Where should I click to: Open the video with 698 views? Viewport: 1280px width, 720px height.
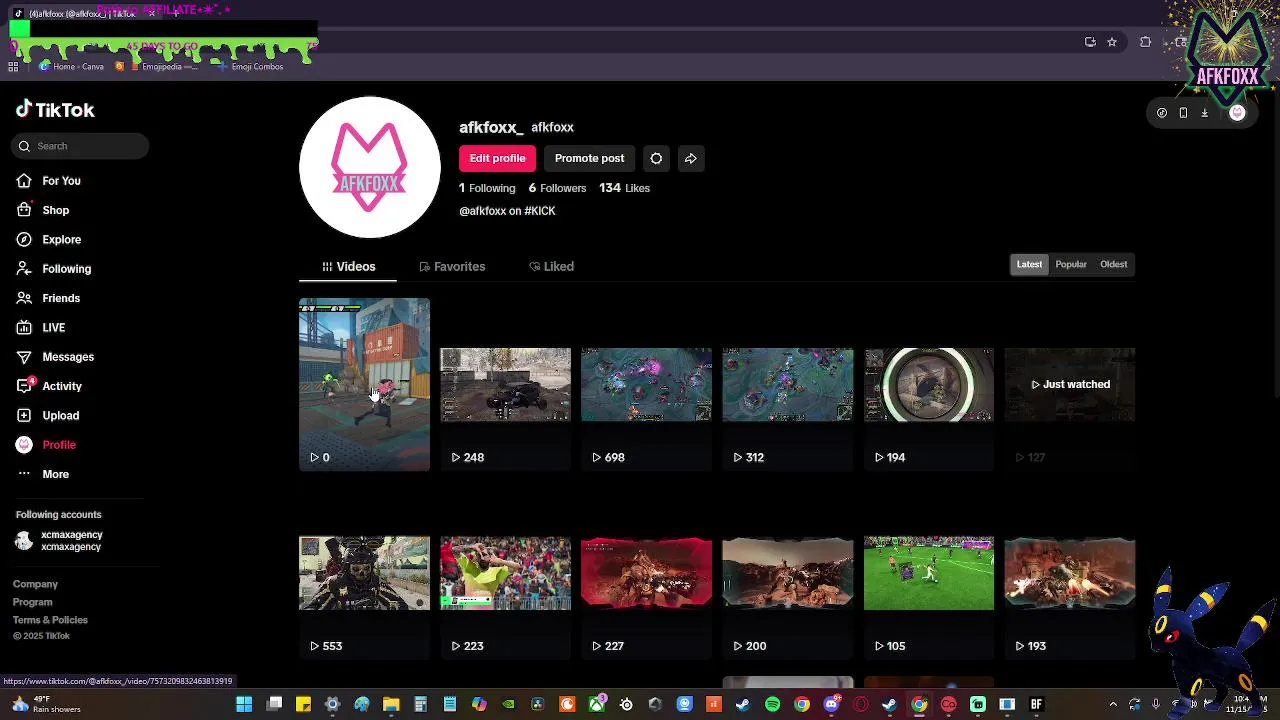point(646,384)
